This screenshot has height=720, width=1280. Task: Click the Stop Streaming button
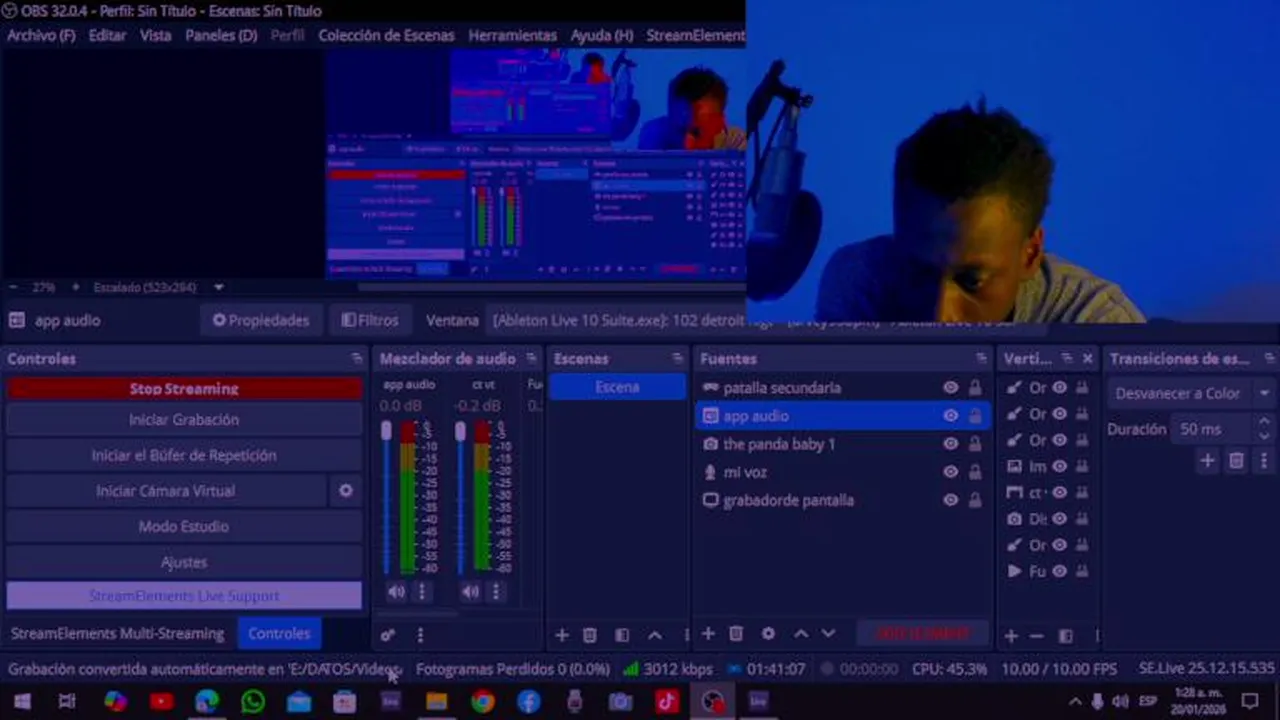[x=184, y=388]
